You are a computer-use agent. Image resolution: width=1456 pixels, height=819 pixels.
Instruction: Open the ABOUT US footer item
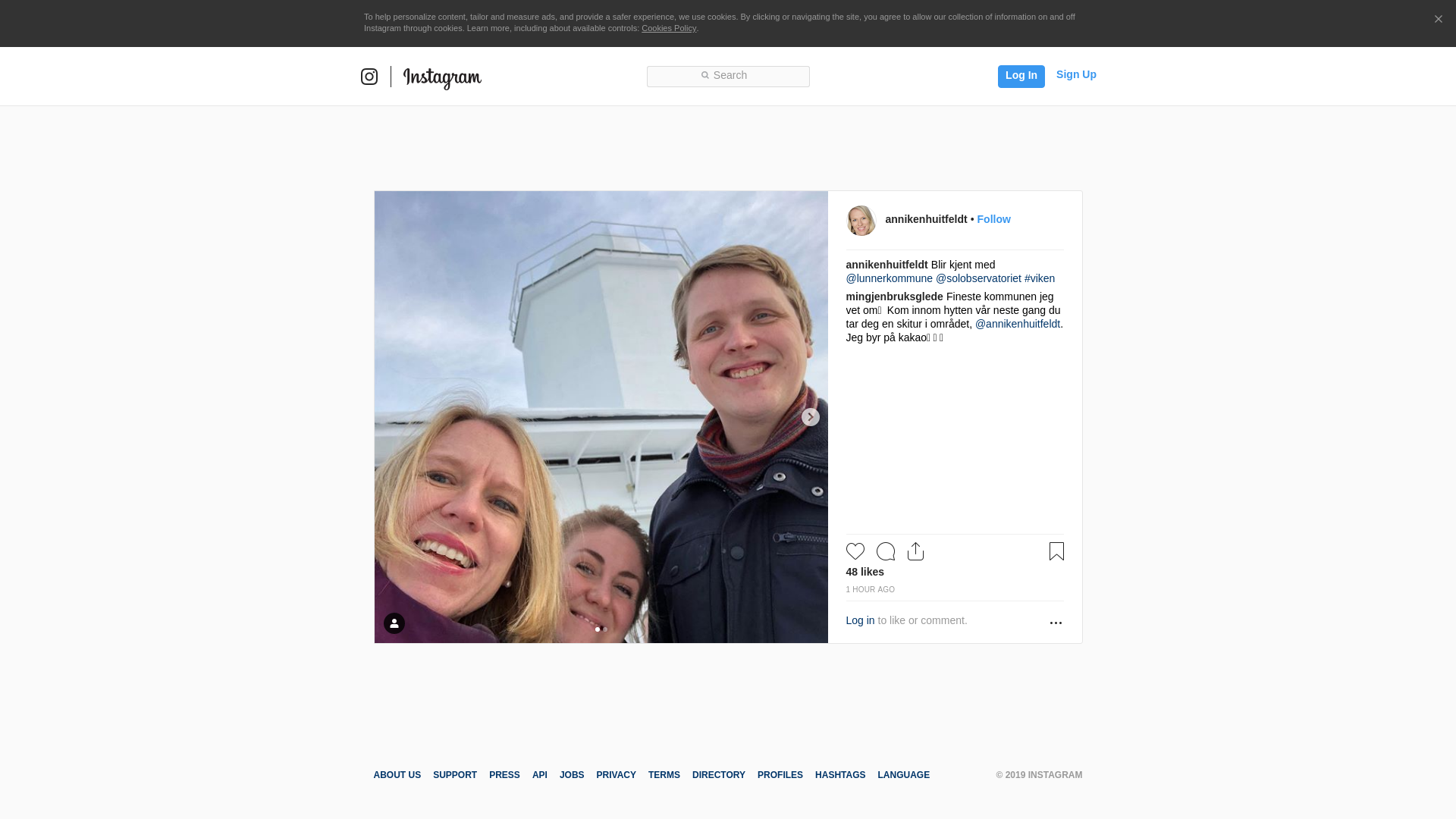coord(397,775)
